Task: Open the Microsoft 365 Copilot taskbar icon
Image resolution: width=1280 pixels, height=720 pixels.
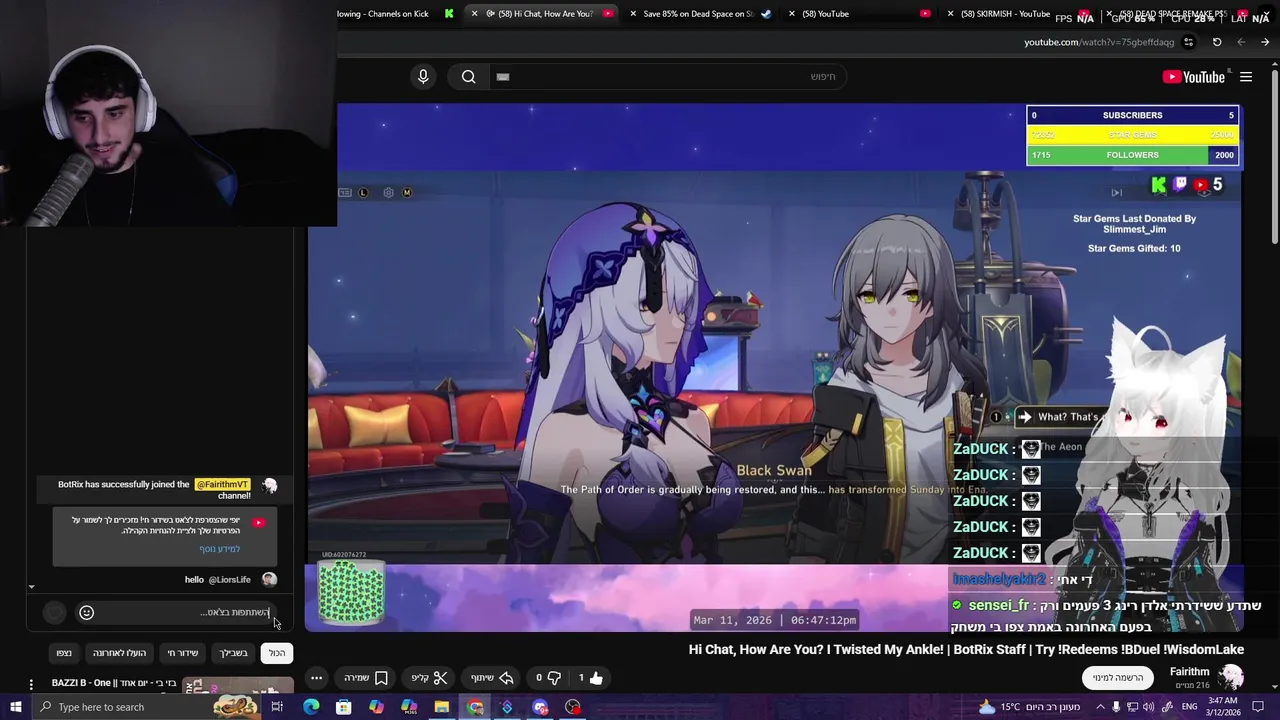Action: tap(409, 707)
